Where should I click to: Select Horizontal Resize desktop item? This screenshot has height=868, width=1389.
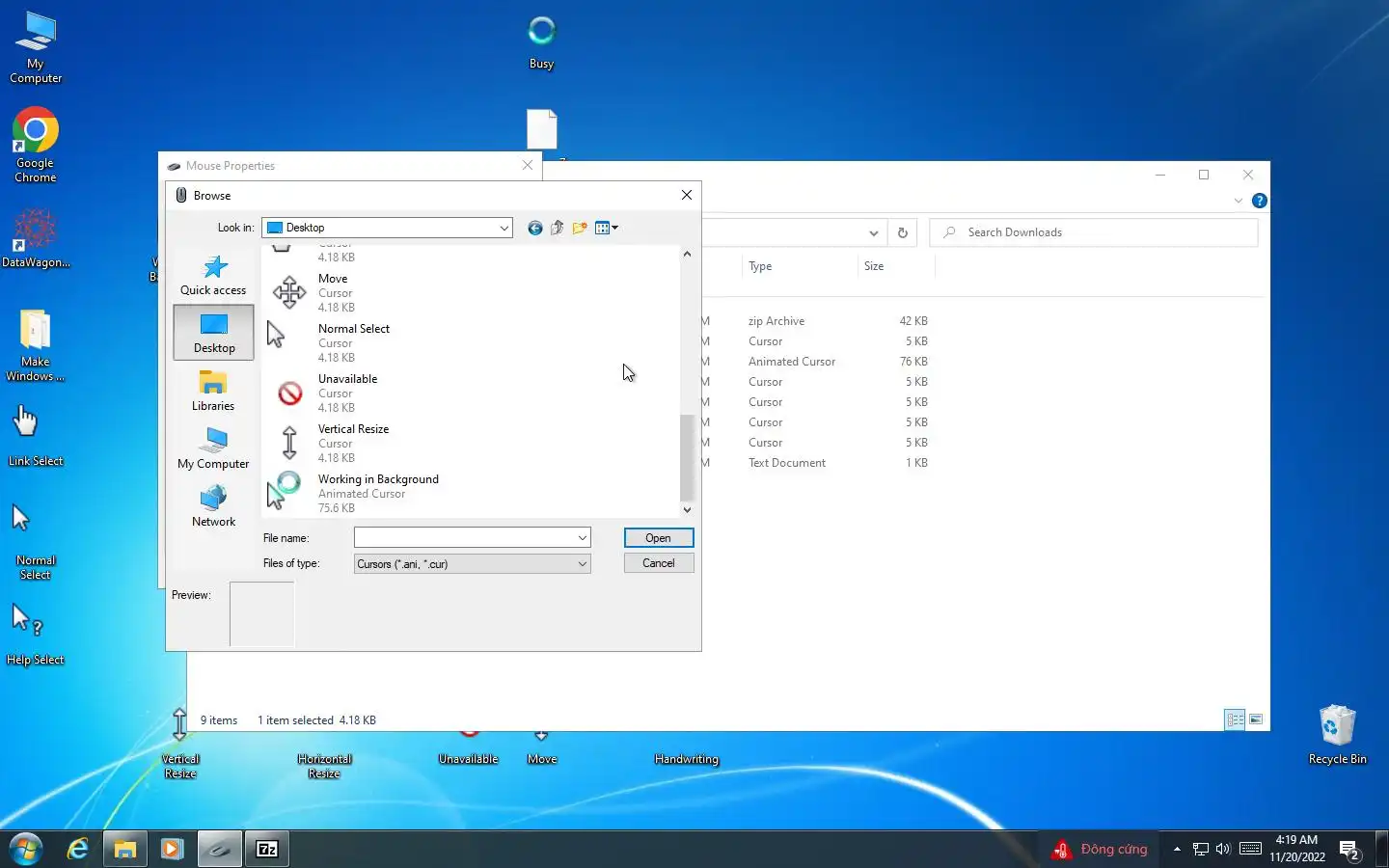324,766
